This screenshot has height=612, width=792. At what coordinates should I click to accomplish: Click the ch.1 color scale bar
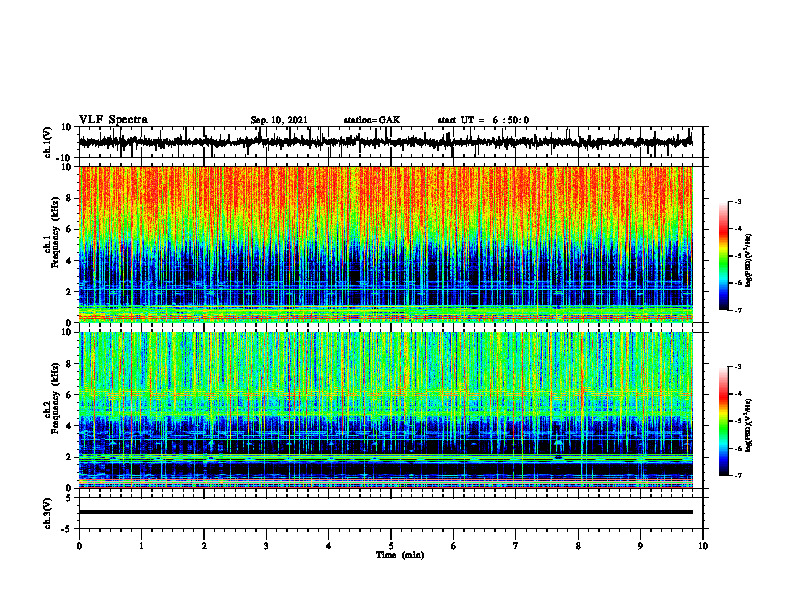[x=723, y=256]
